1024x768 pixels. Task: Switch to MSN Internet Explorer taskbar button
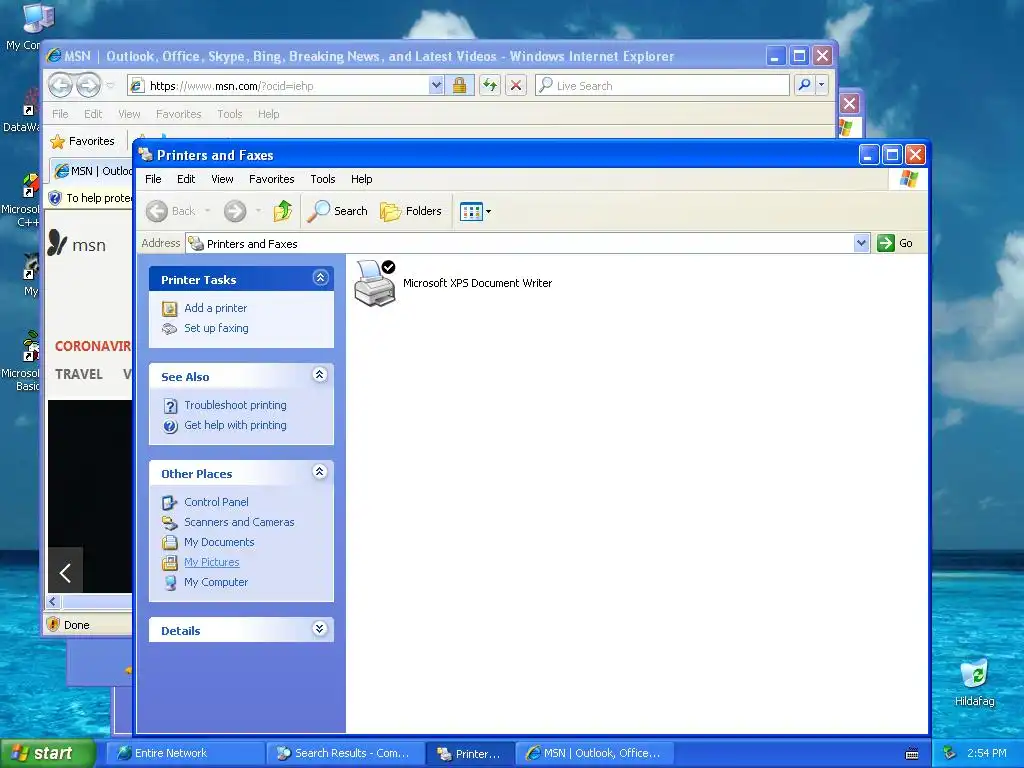(x=597, y=753)
